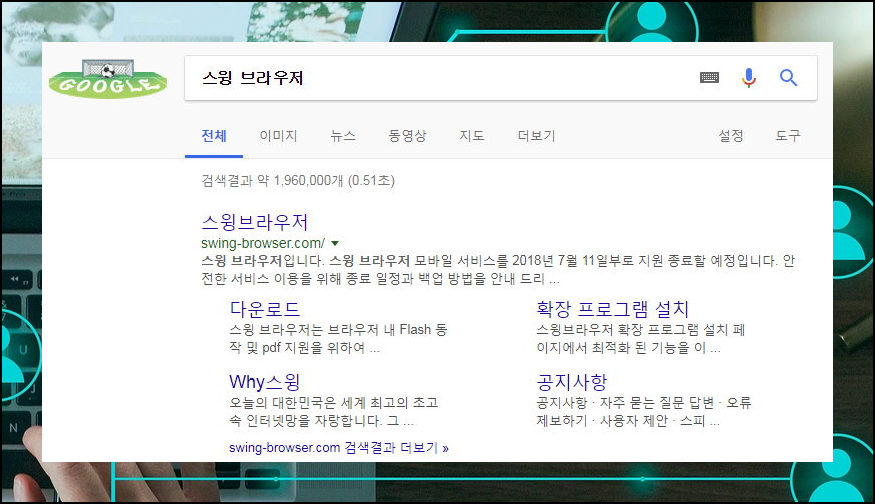Open the 설정 search settings menu
Viewport: 875px width, 504px height.
tap(730, 136)
